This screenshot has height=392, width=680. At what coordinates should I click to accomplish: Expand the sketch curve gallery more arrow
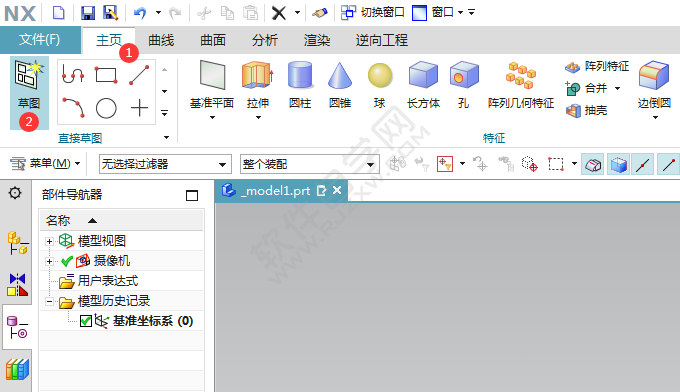tap(165, 113)
